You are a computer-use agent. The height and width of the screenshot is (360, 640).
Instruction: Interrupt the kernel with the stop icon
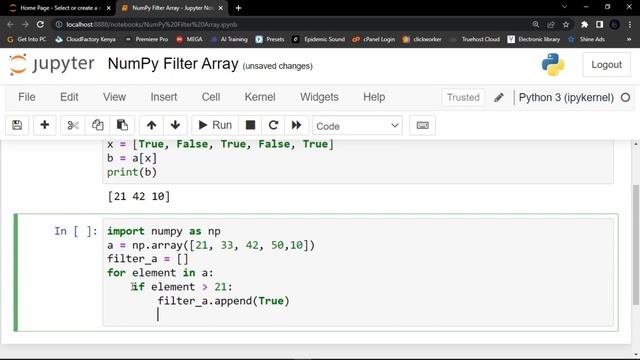[x=250, y=125]
